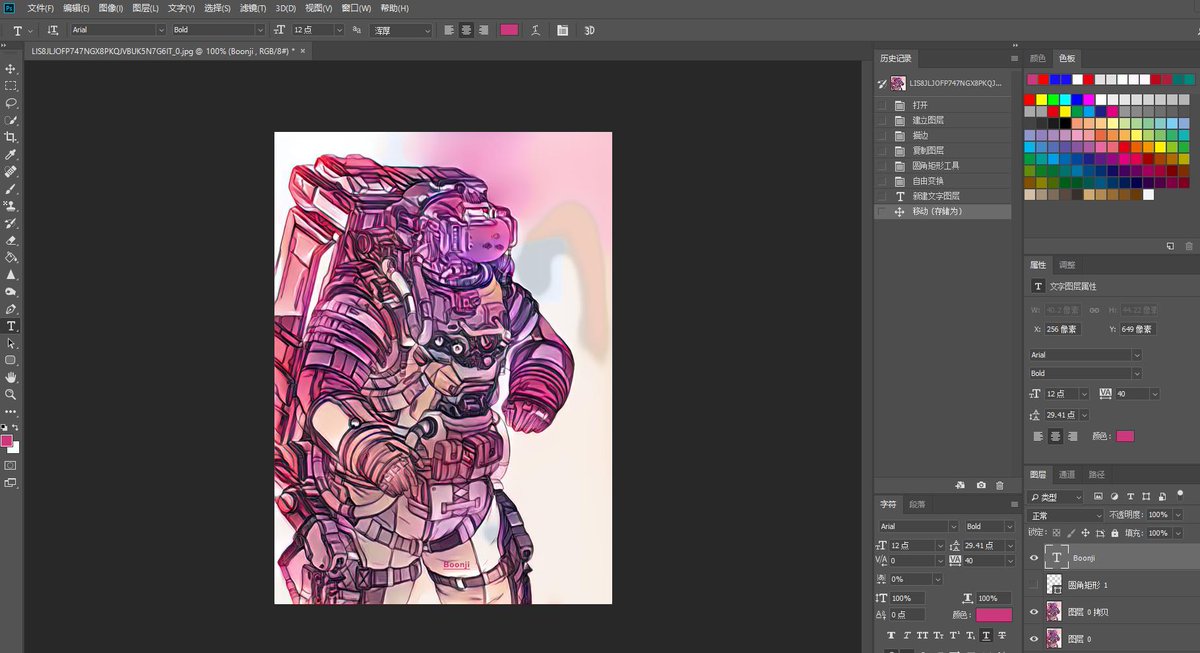
Task: Select the Eyedropper tool
Action: (11, 155)
